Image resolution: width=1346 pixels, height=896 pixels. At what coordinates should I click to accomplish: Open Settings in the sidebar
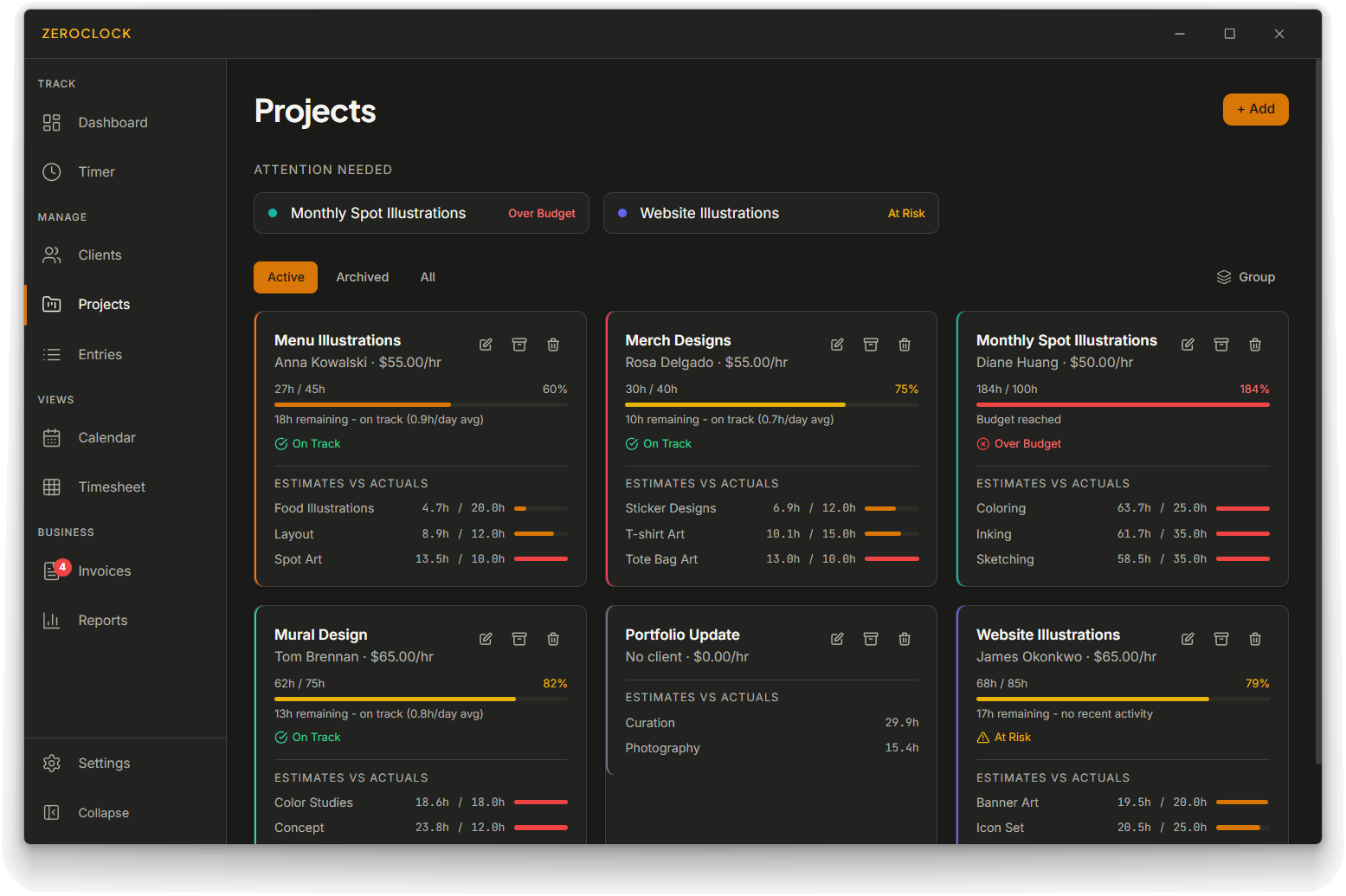[104, 764]
